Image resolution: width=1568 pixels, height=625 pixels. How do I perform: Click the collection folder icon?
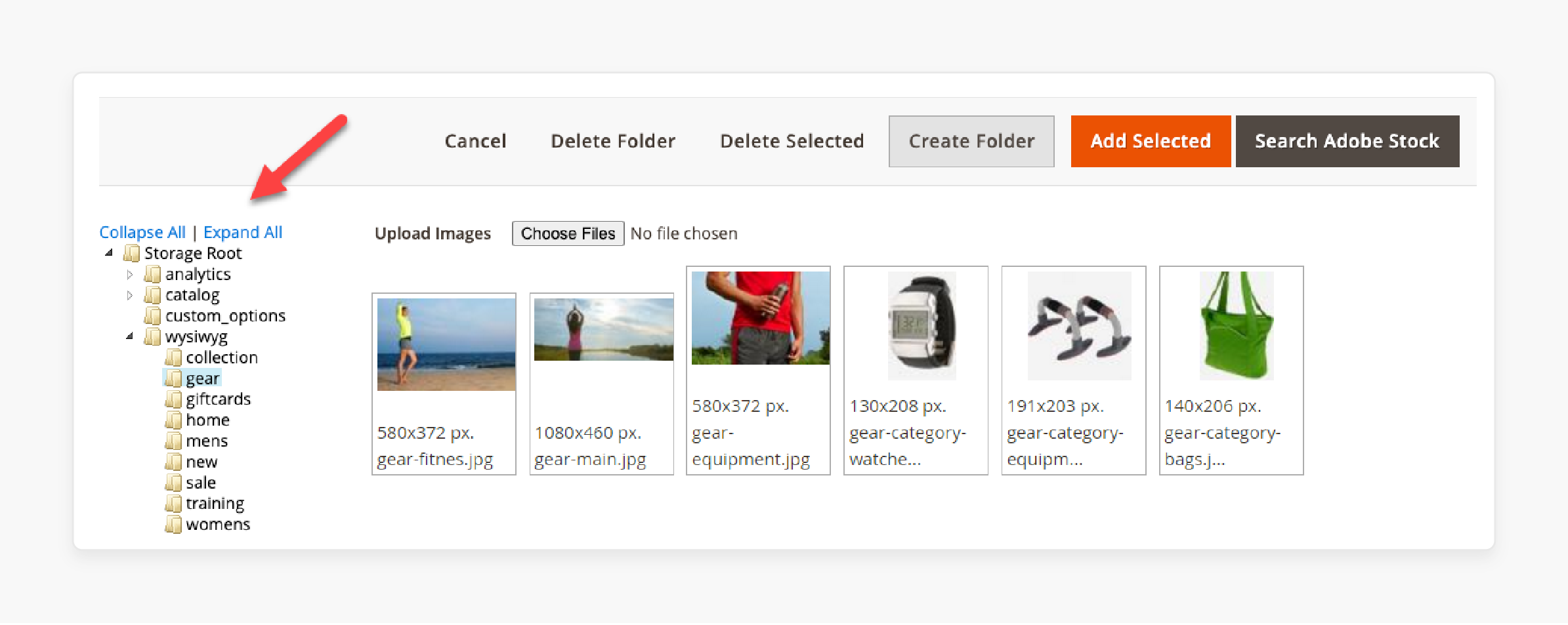click(x=173, y=357)
